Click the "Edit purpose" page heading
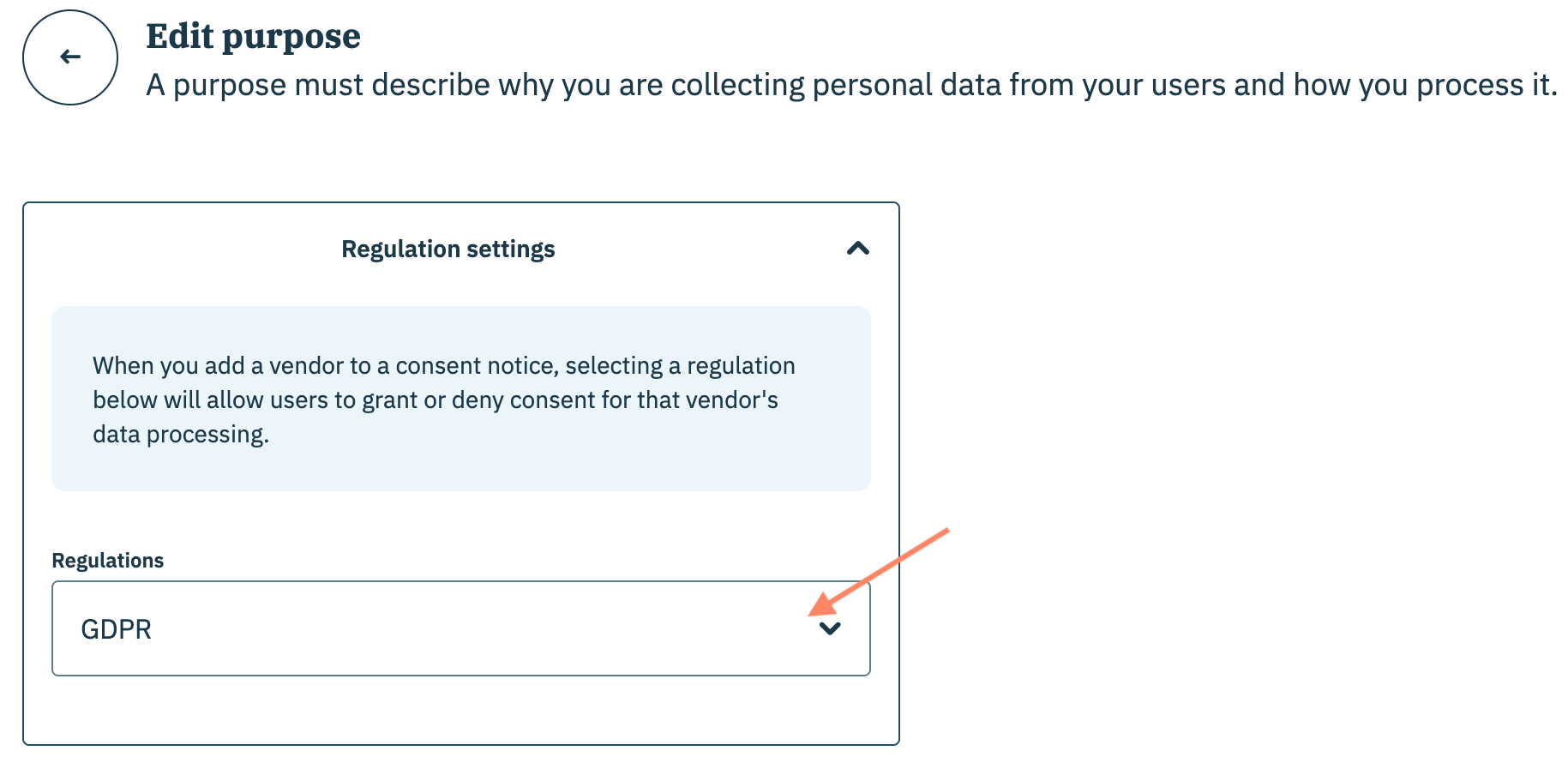The width and height of the screenshot is (1568, 757). [253, 37]
